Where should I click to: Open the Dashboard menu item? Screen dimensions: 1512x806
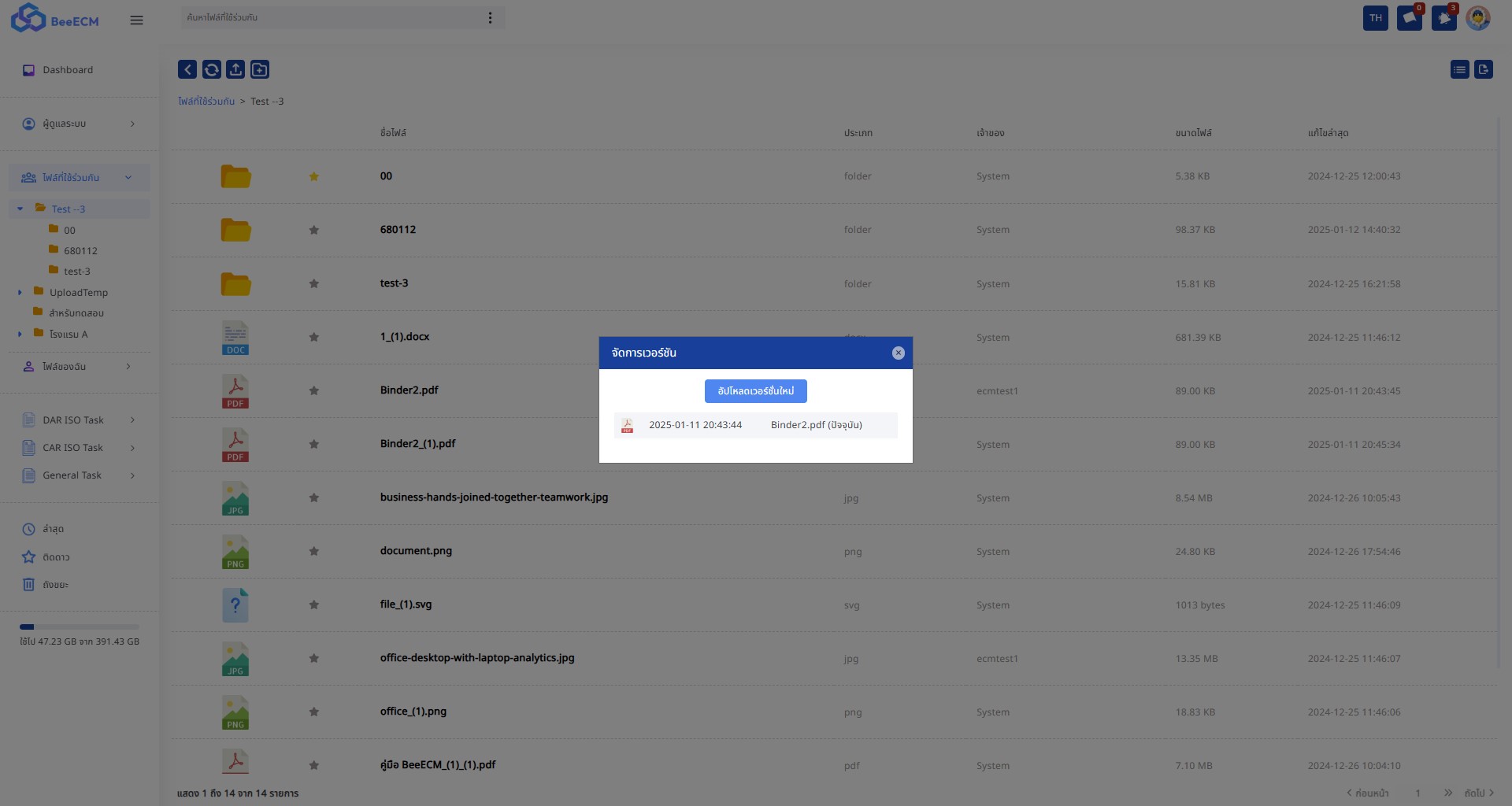click(68, 70)
